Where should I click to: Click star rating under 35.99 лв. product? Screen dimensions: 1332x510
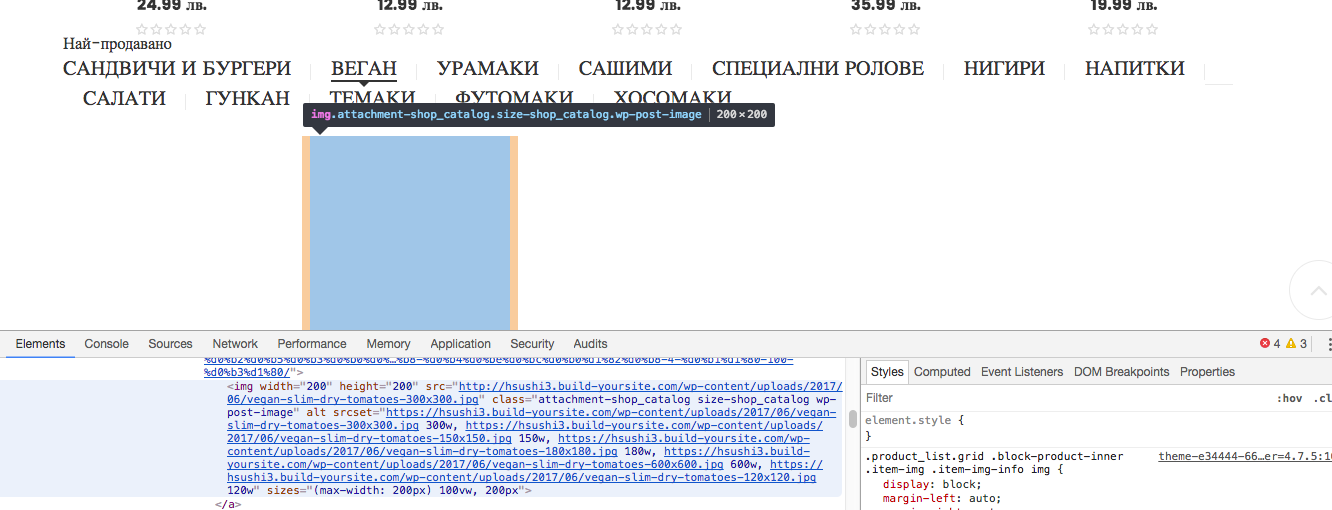tap(885, 29)
